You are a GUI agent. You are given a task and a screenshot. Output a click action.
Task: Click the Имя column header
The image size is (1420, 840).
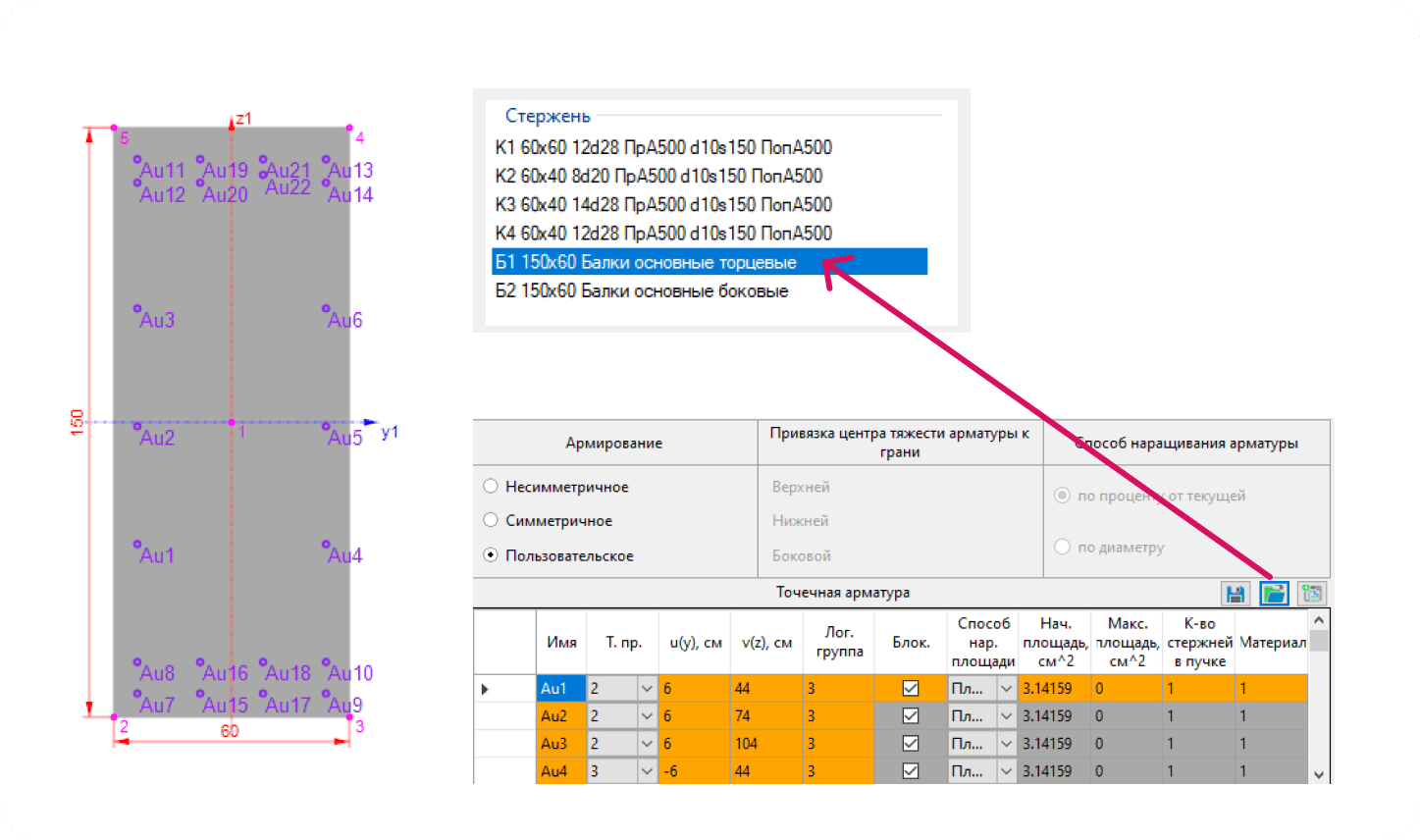pos(561,642)
